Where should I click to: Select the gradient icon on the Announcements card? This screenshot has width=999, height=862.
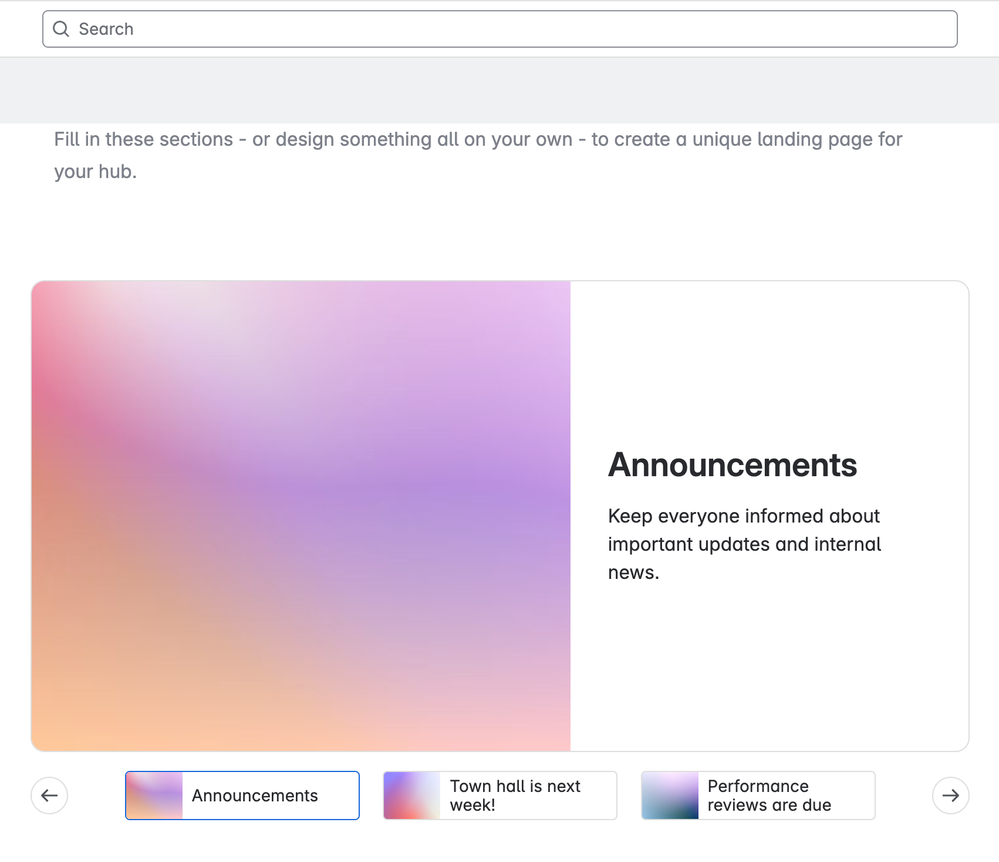tap(153, 795)
